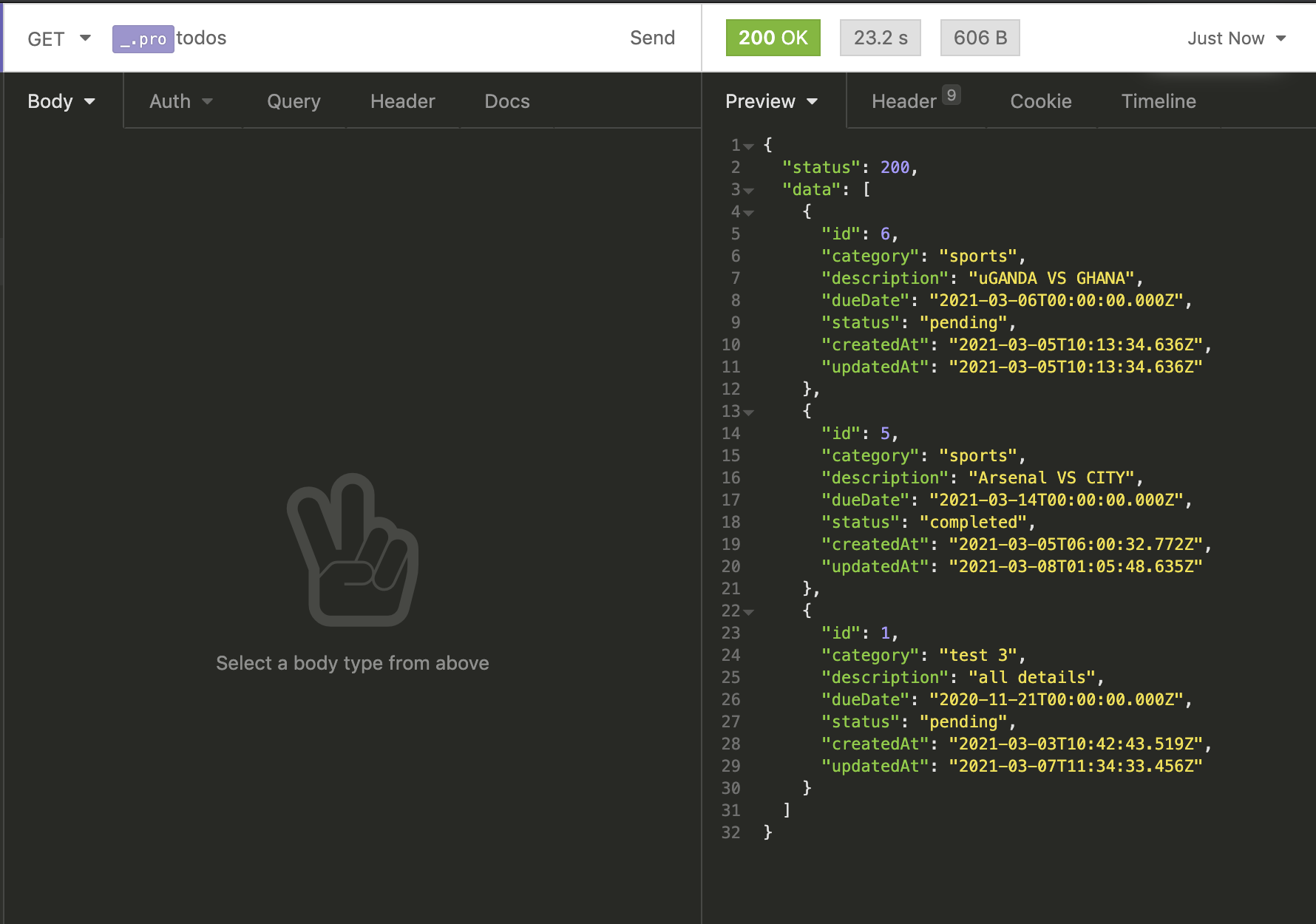The image size is (1316, 924).
Task: Click the "Arsenal VS CITY" description value
Action: coord(1051,478)
